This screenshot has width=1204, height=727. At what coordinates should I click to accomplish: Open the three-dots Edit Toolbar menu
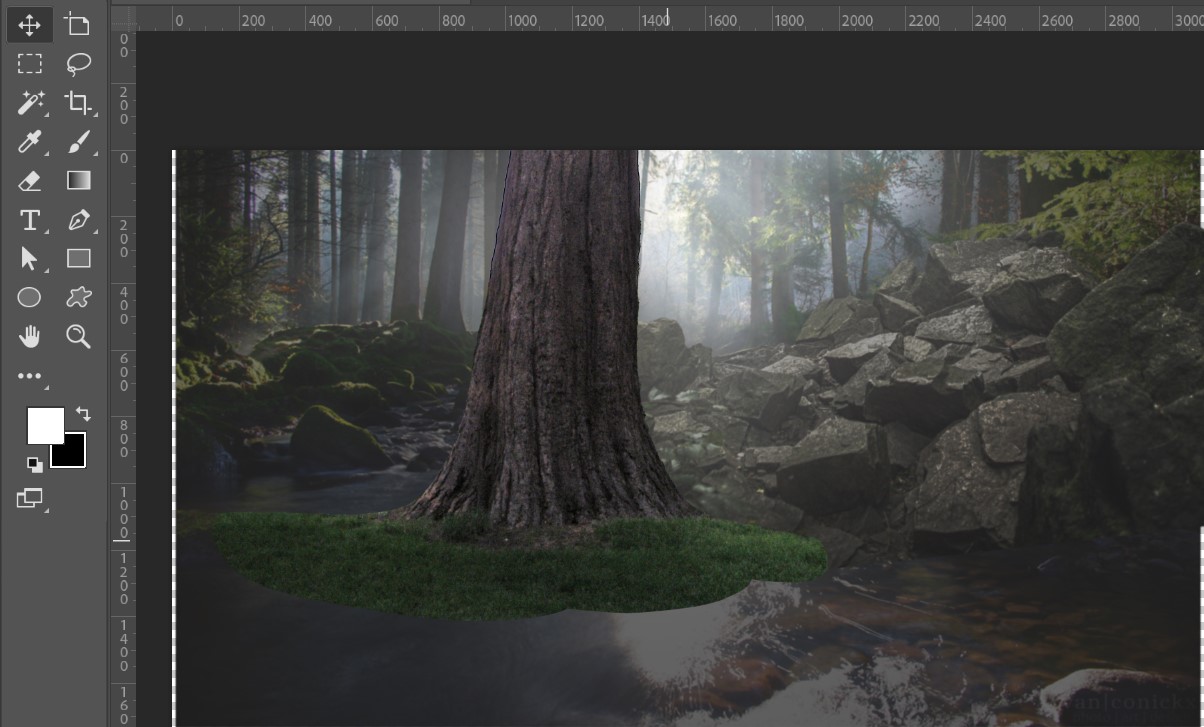coord(30,377)
